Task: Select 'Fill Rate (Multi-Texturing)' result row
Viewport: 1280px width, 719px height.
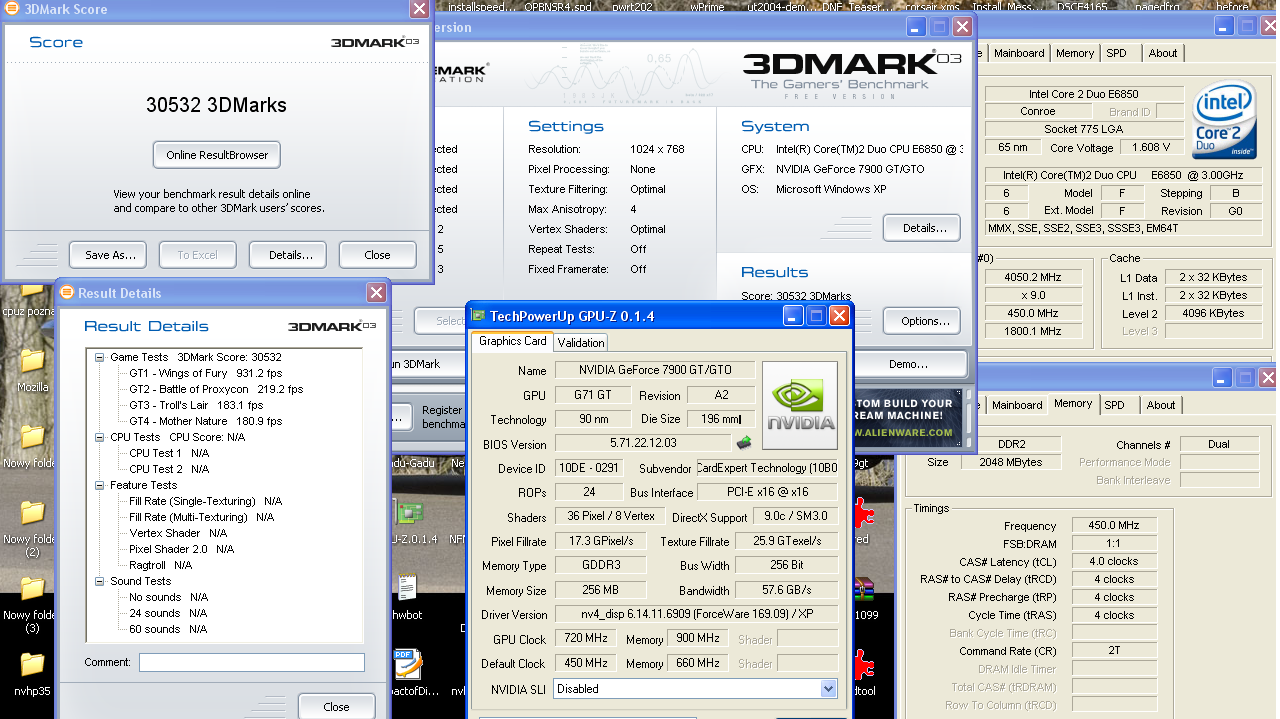Action: click(201, 517)
